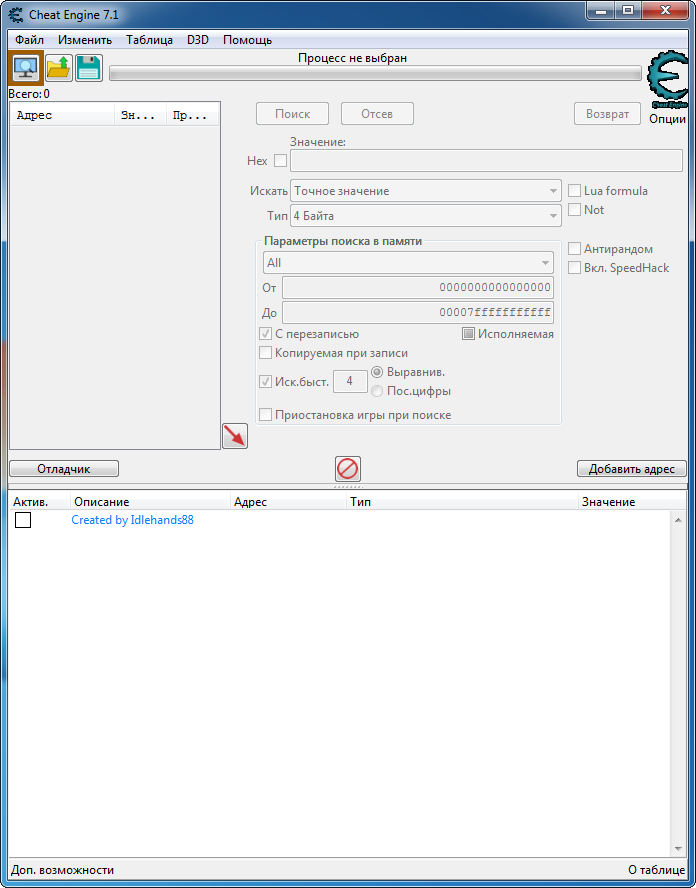Open Изменить menu
This screenshot has height=888, width=696.
(85, 40)
